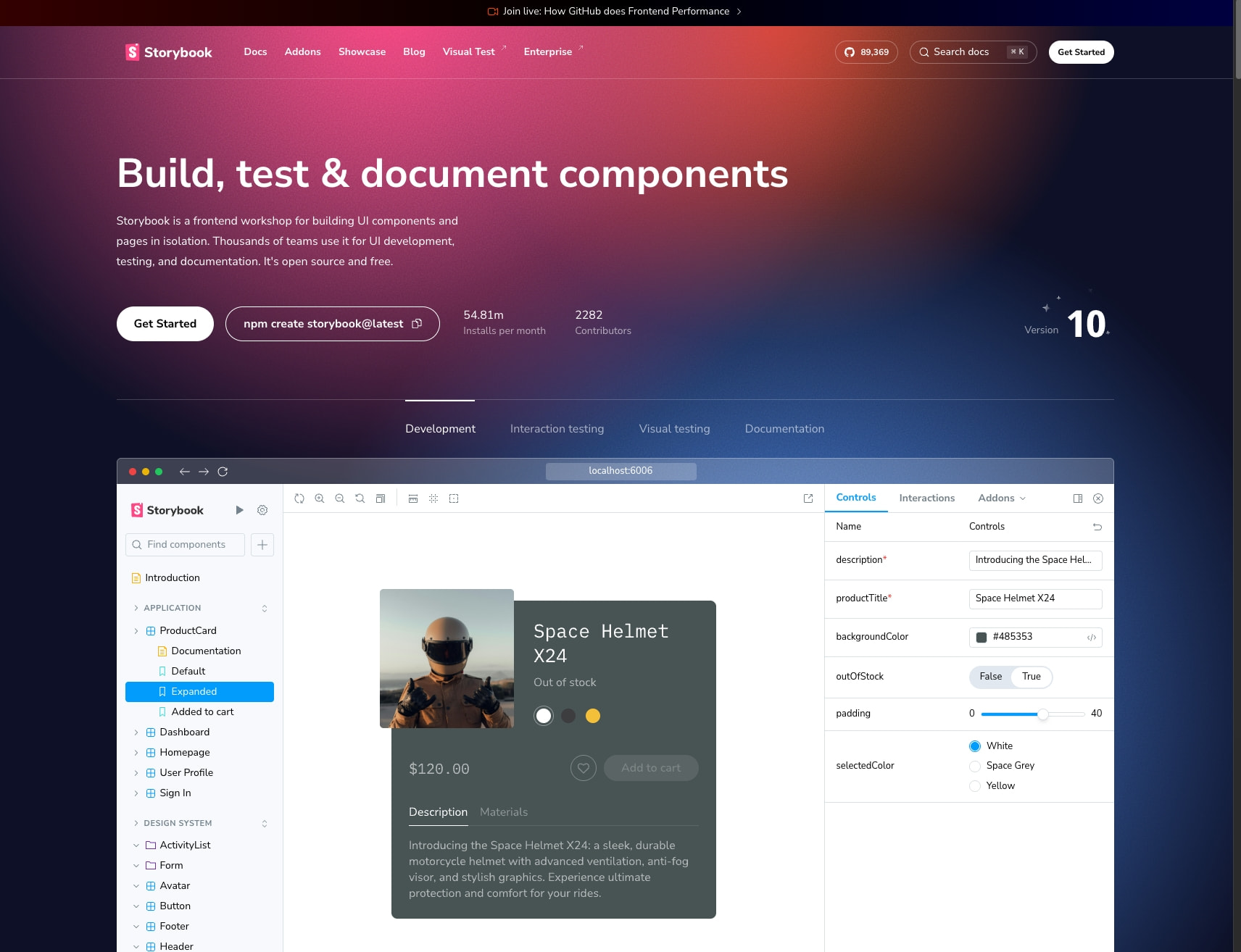Zoom in the story canvas

pos(320,498)
